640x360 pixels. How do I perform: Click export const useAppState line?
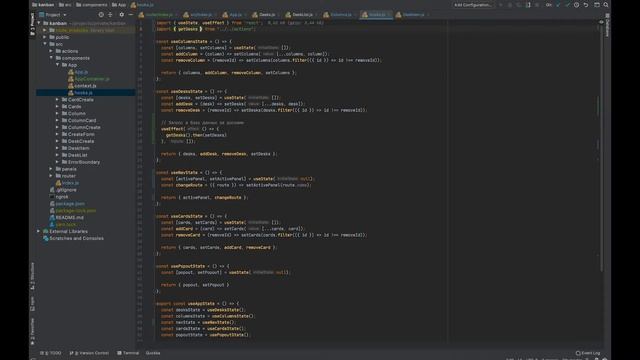(x=198, y=304)
